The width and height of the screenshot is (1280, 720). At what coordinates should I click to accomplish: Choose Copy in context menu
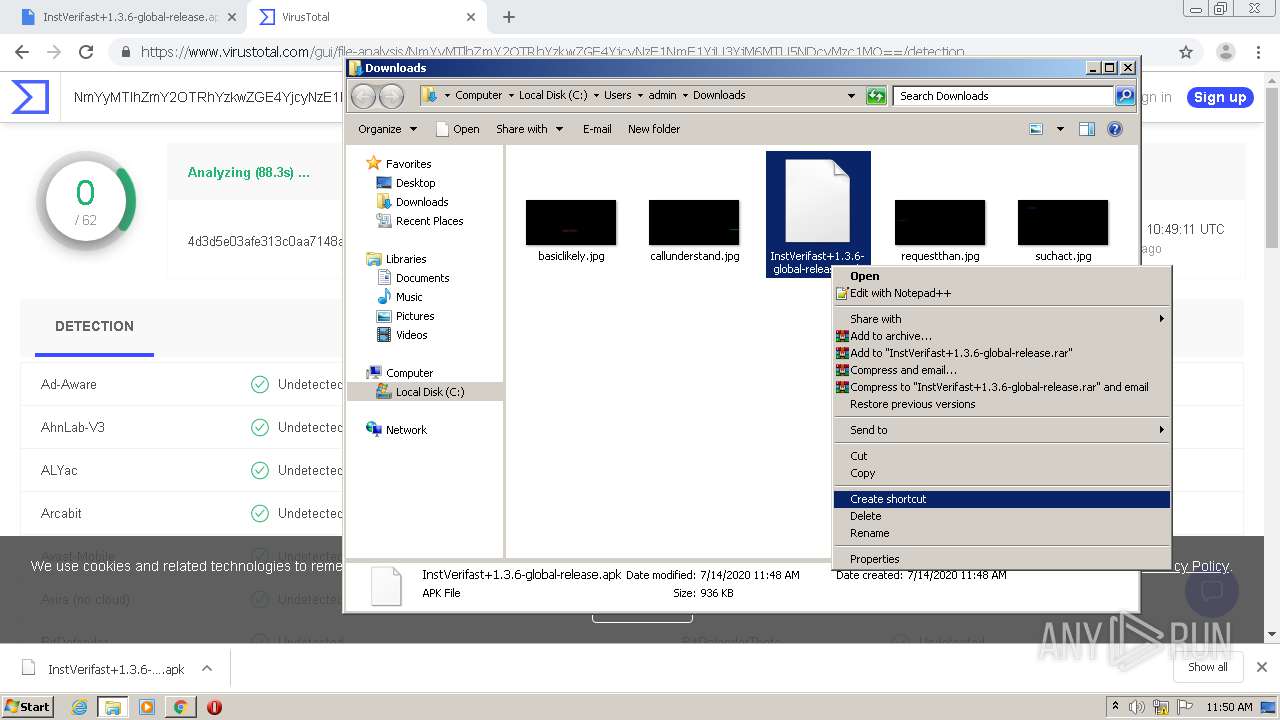[x=1001, y=473]
